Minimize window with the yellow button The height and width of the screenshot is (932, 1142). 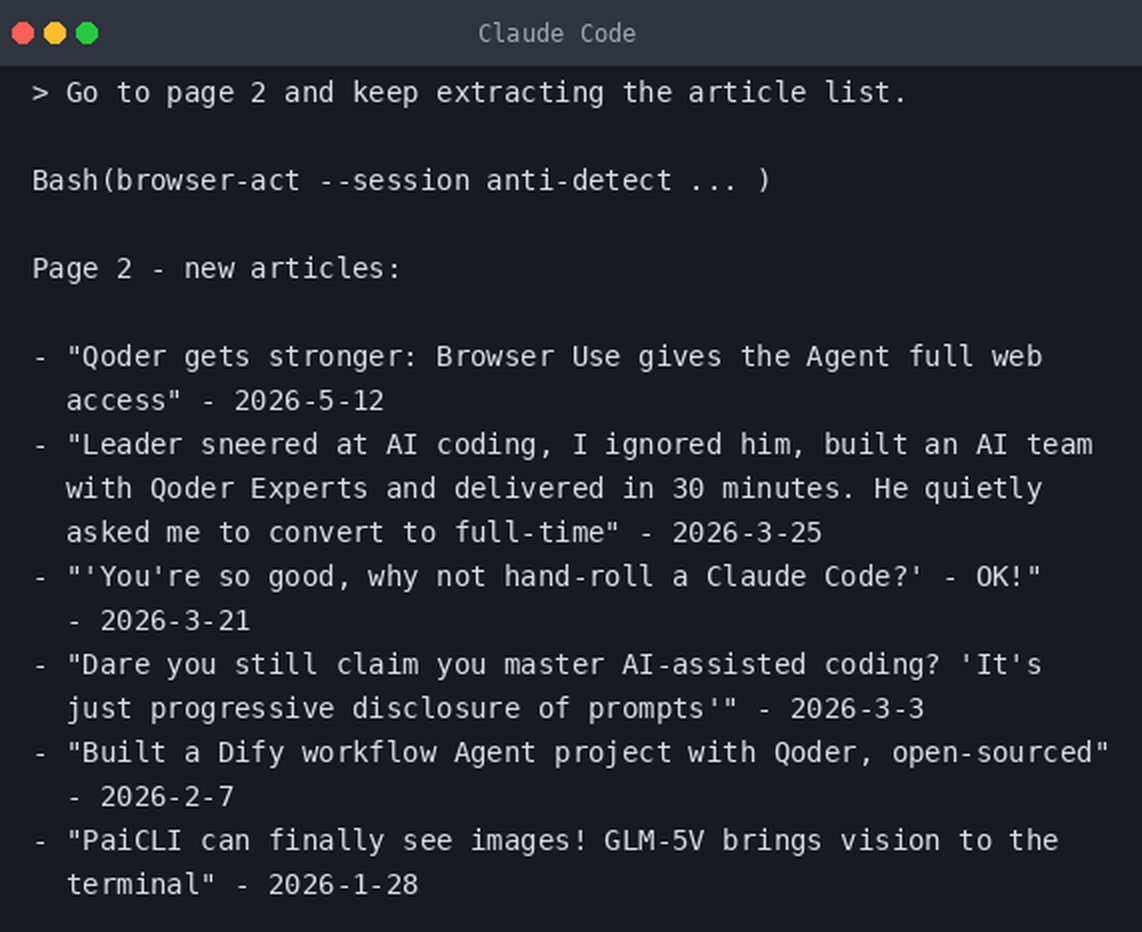click(x=55, y=33)
